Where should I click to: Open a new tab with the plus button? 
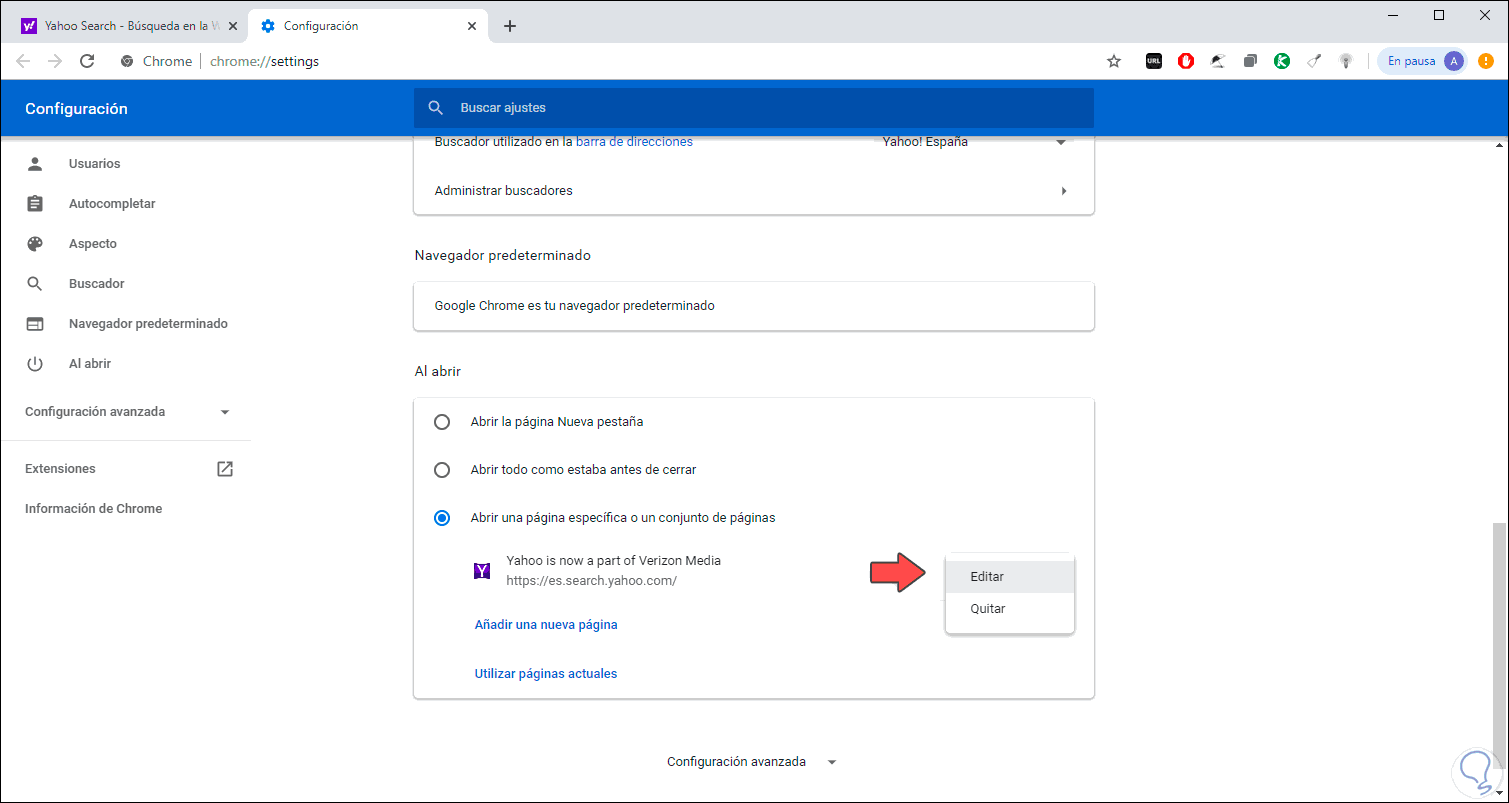(x=510, y=26)
